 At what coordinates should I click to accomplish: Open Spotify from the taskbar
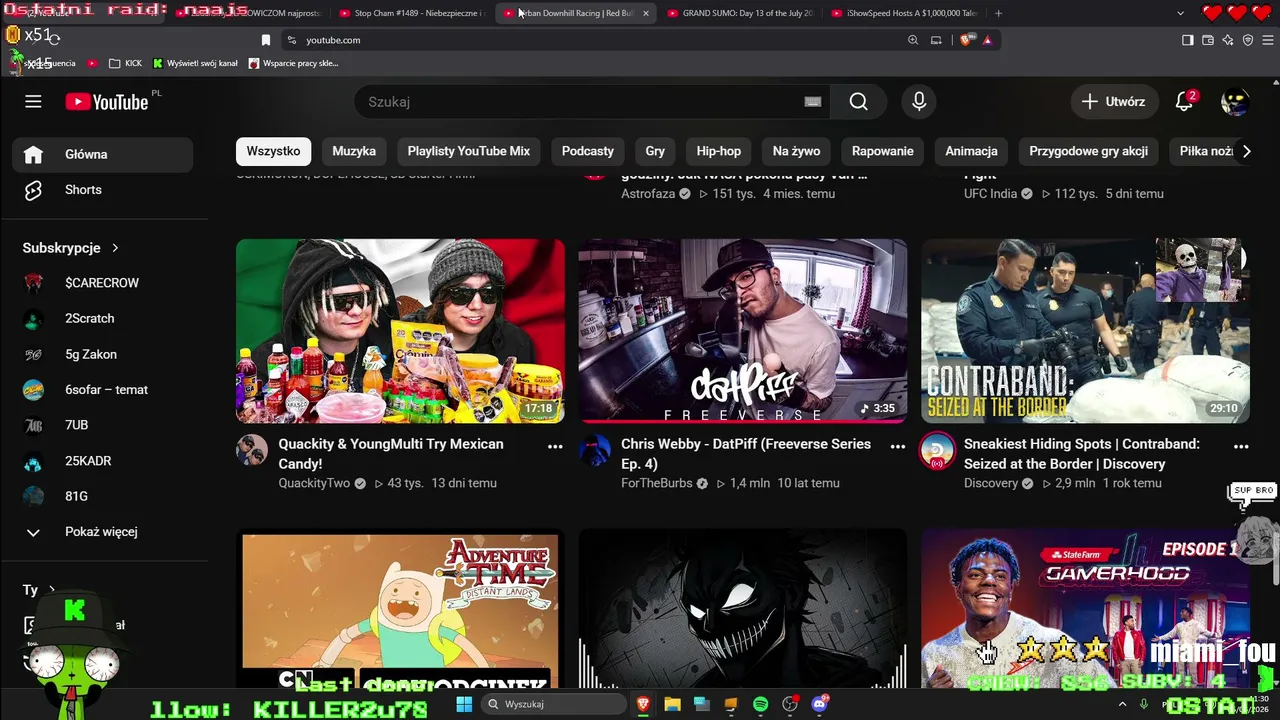tap(760, 704)
